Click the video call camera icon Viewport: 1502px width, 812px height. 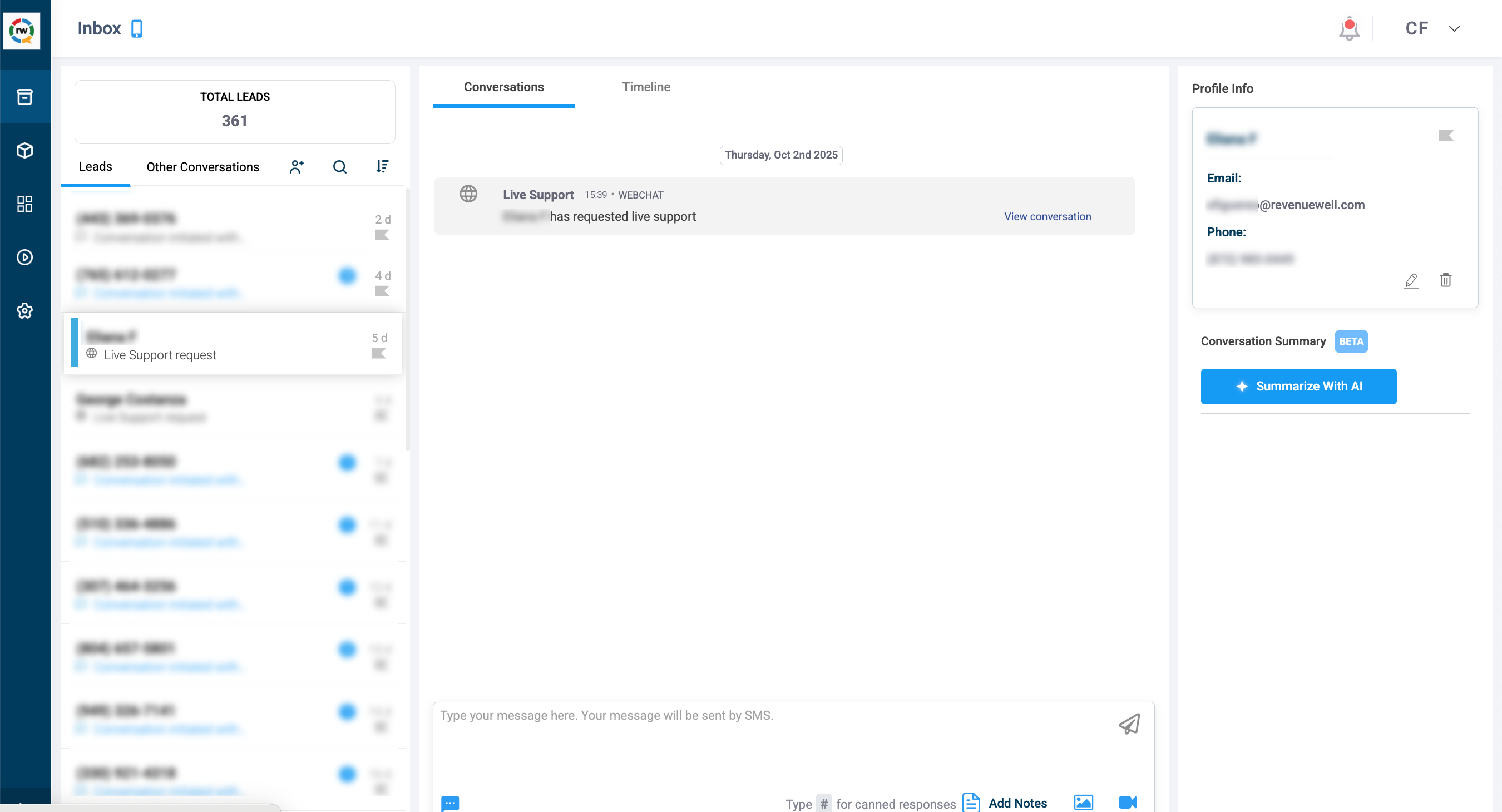point(1127,802)
